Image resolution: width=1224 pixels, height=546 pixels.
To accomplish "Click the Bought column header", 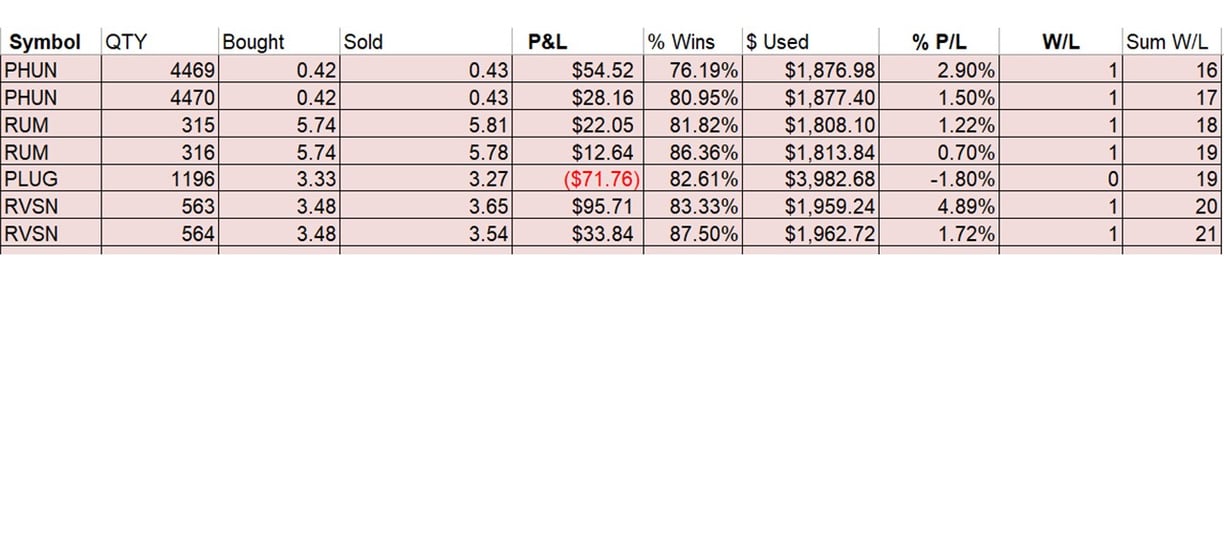I will [x=254, y=42].
